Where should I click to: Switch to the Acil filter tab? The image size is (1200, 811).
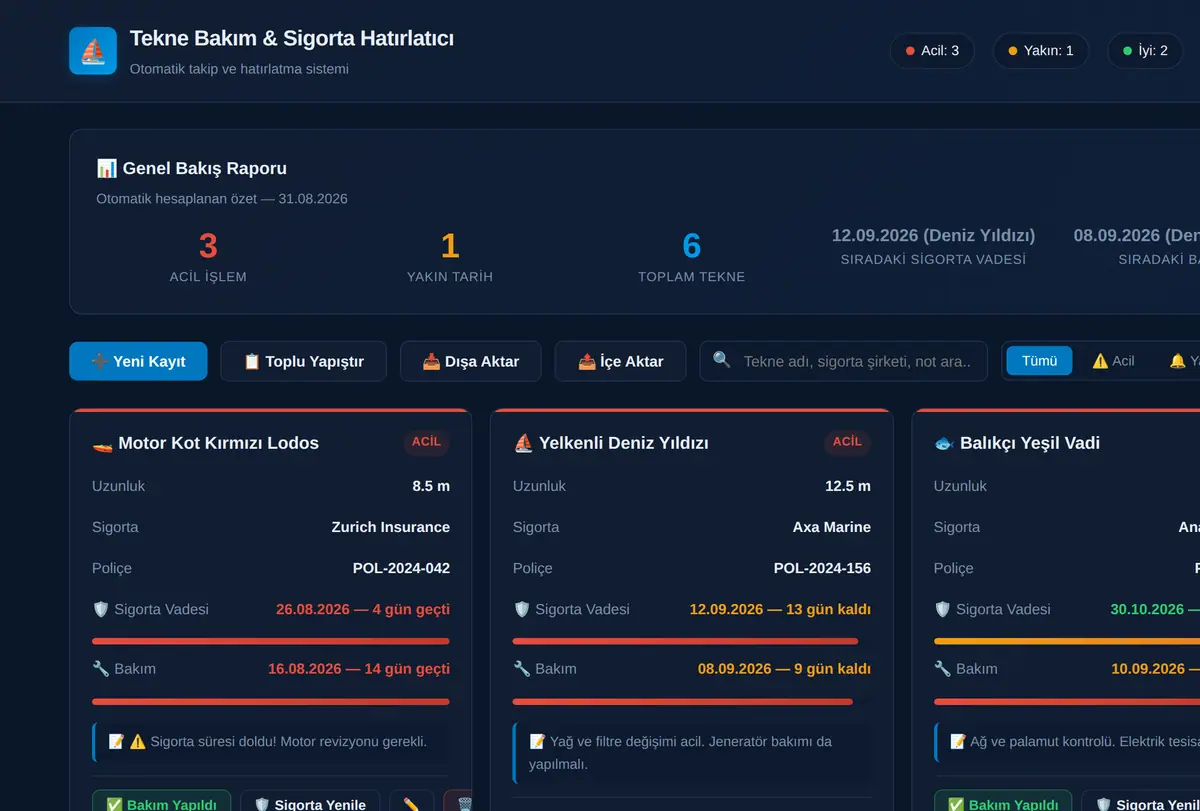click(x=1113, y=361)
